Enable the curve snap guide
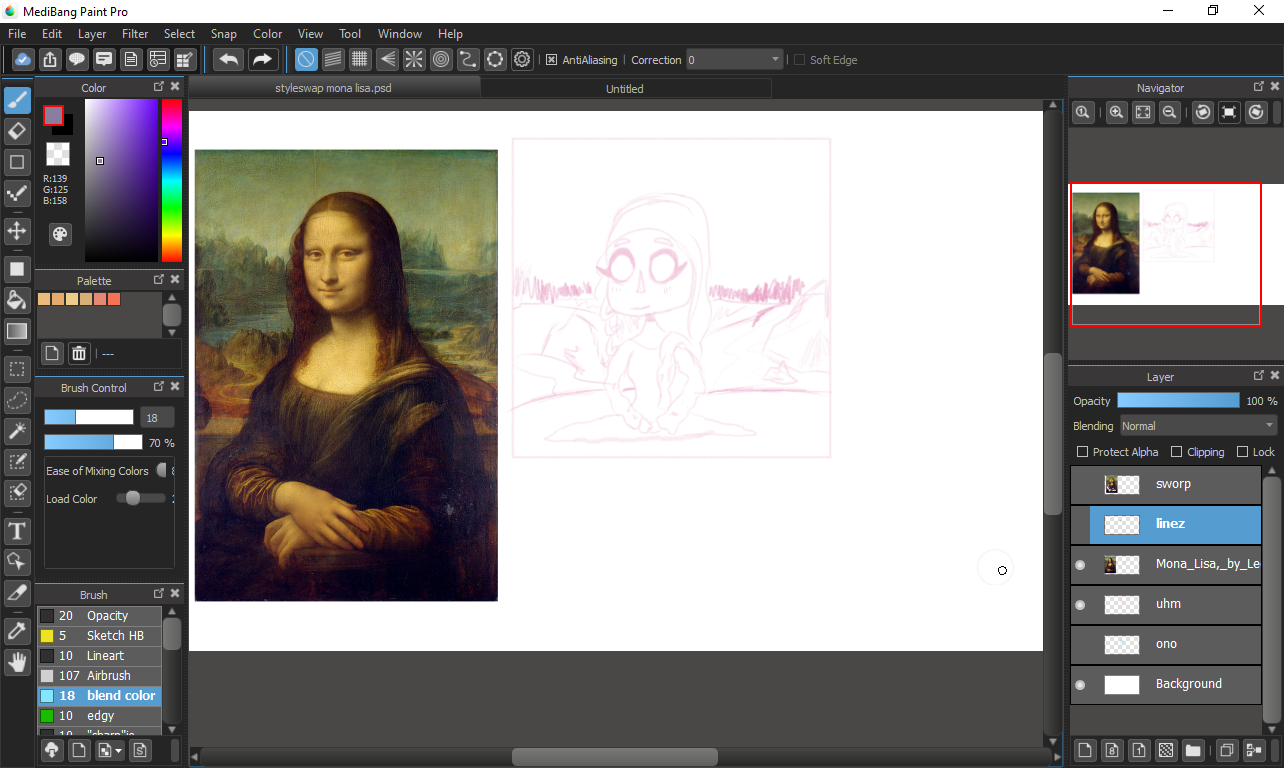 pyautogui.click(x=468, y=59)
